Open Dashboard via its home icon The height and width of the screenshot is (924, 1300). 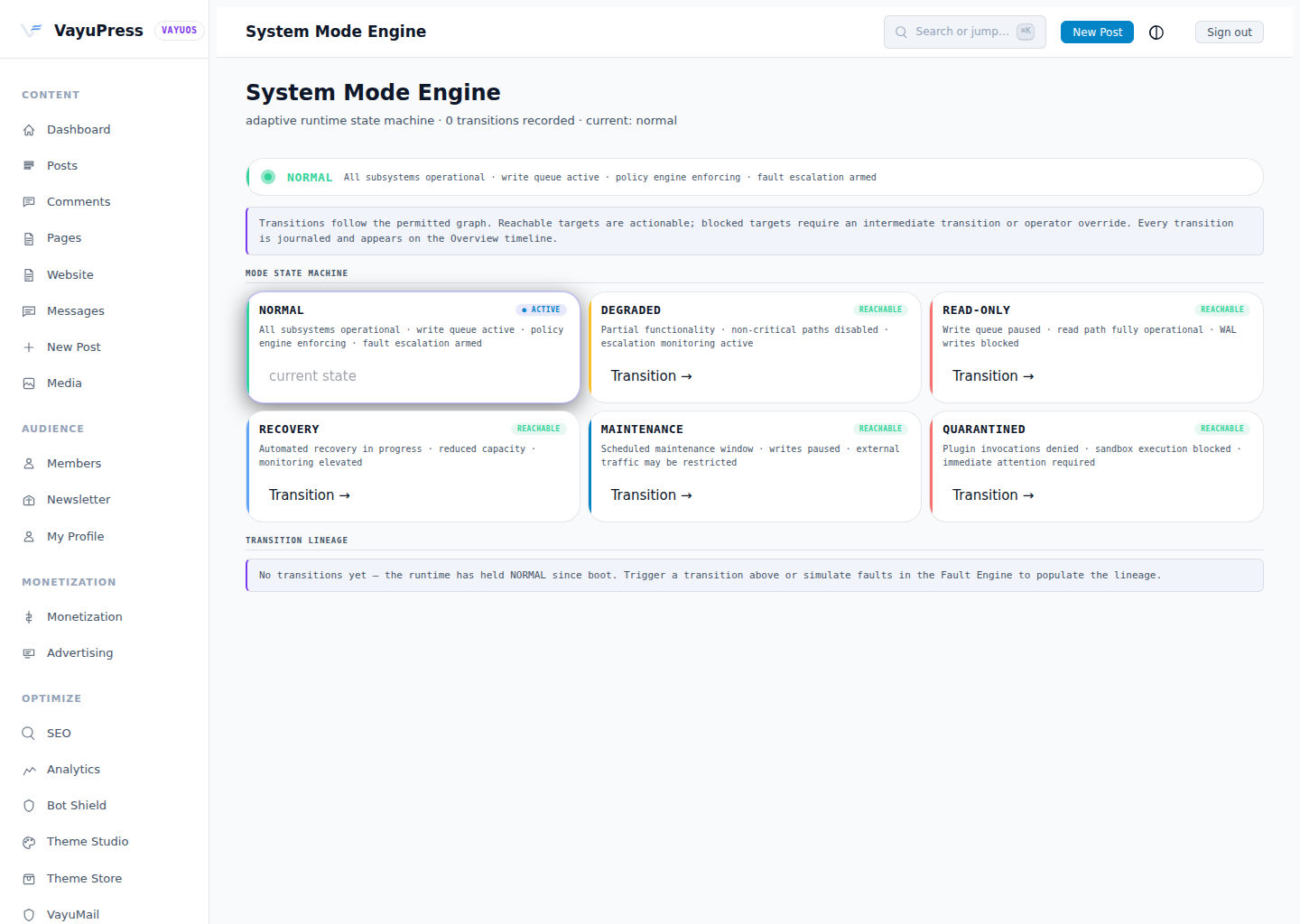(x=29, y=130)
